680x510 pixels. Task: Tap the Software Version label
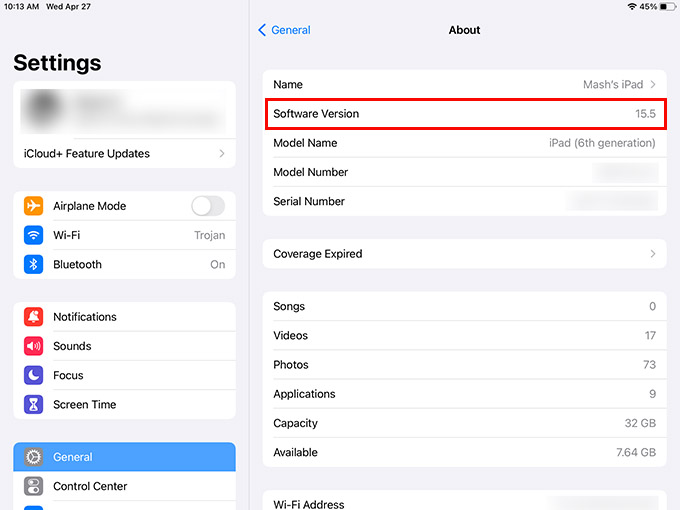(x=316, y=114)
